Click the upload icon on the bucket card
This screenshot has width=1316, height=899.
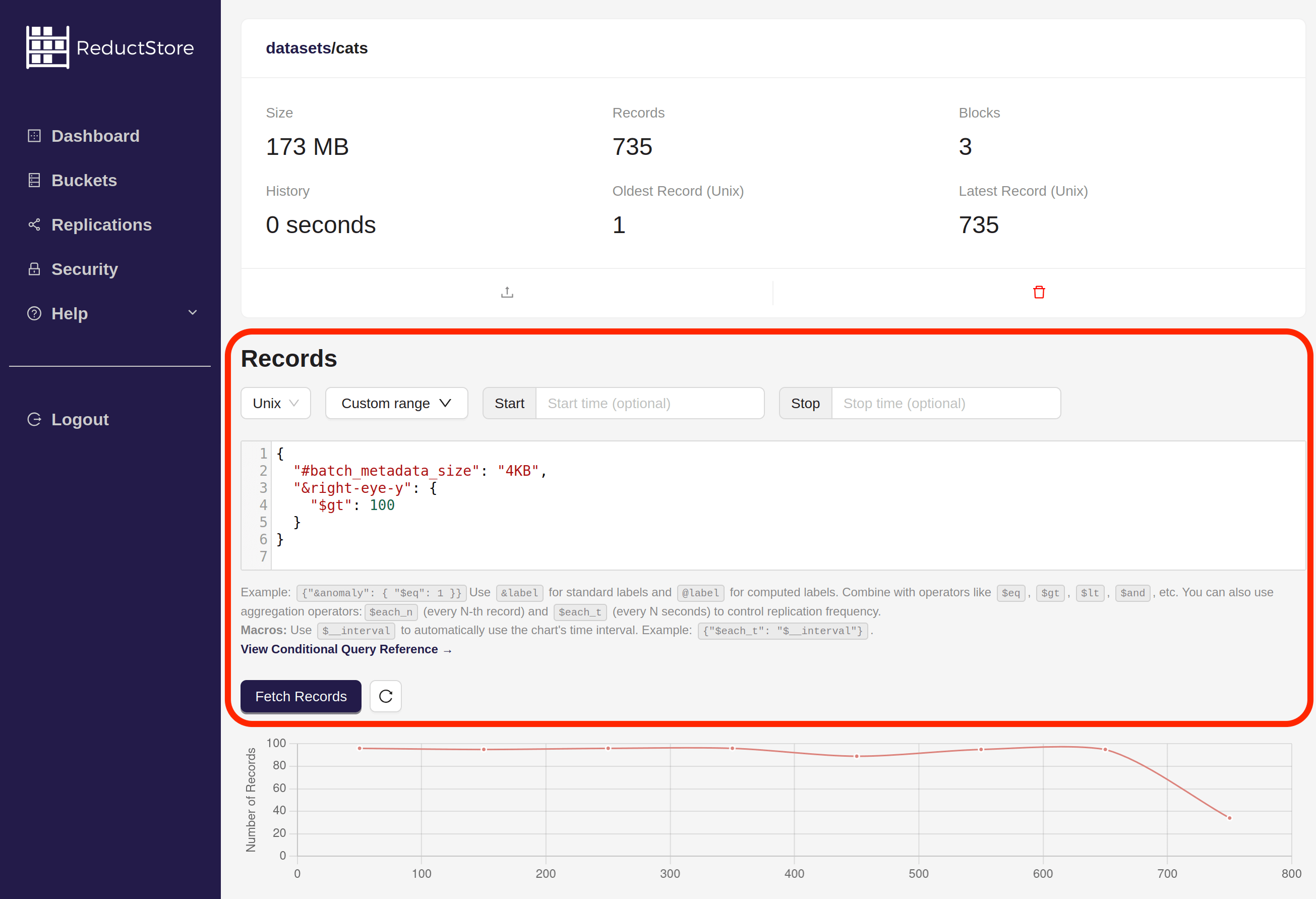click(506, 291)
